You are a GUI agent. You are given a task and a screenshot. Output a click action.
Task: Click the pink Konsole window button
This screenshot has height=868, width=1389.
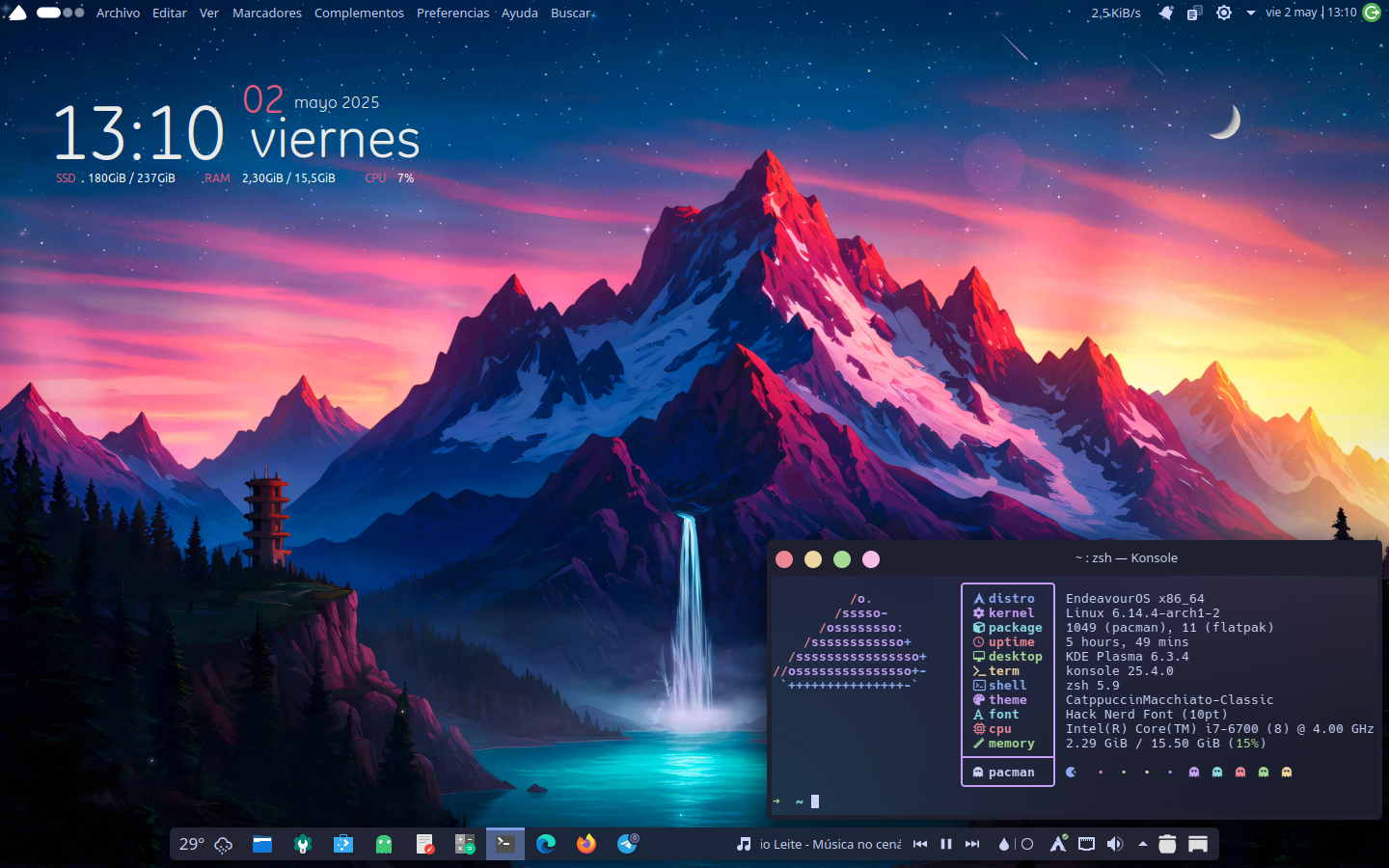tap(871, 559)
